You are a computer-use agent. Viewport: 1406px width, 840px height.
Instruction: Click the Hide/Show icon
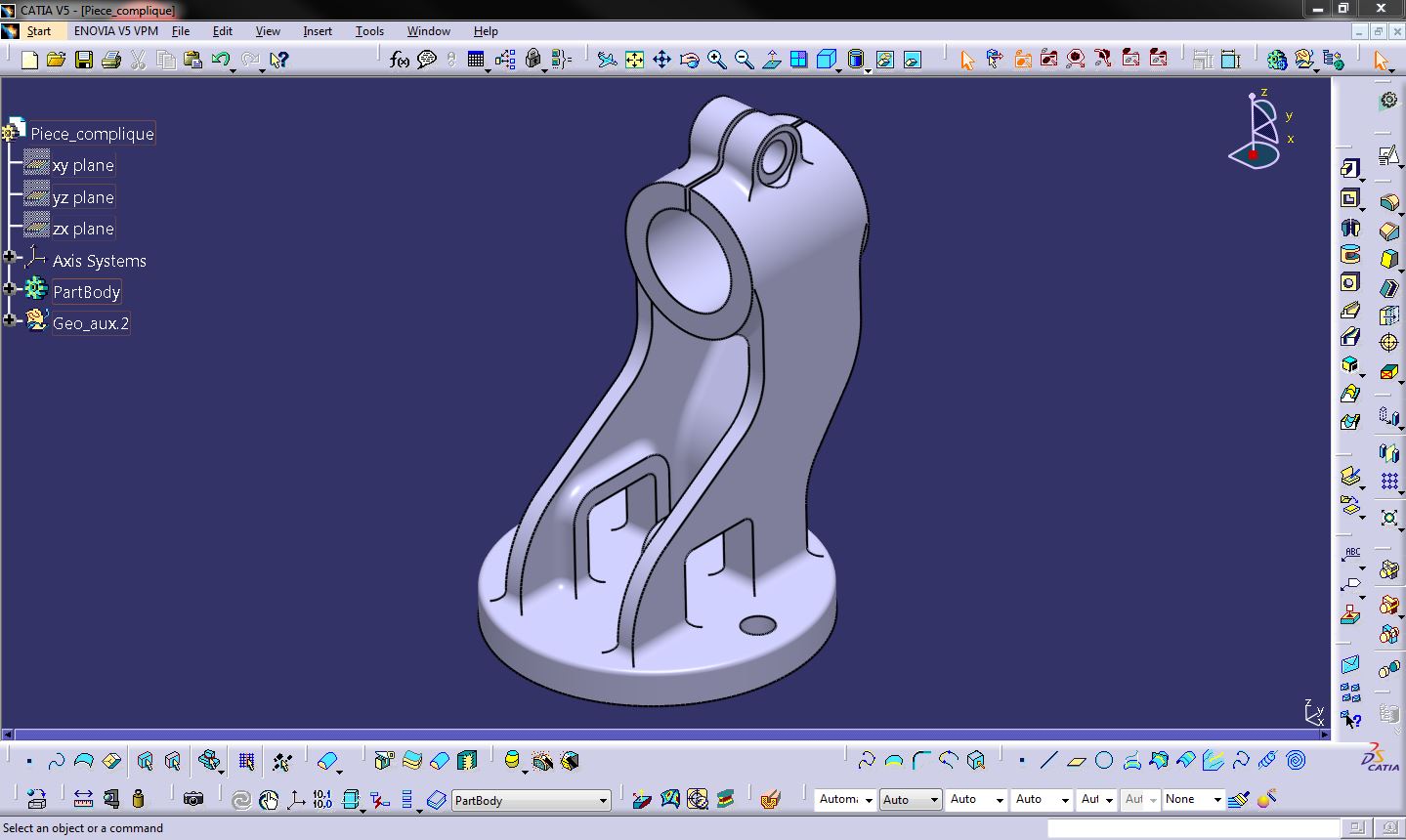point(884,60)
